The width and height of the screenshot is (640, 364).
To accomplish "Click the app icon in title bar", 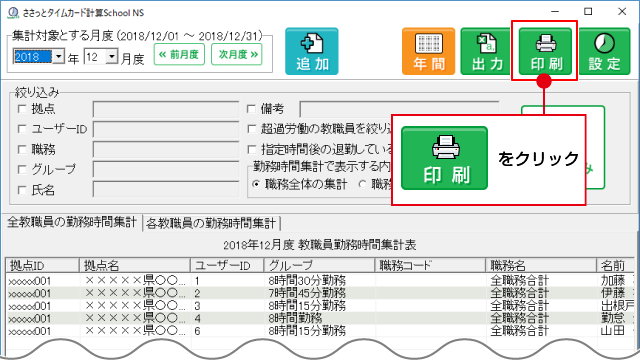I will (13, 13).
